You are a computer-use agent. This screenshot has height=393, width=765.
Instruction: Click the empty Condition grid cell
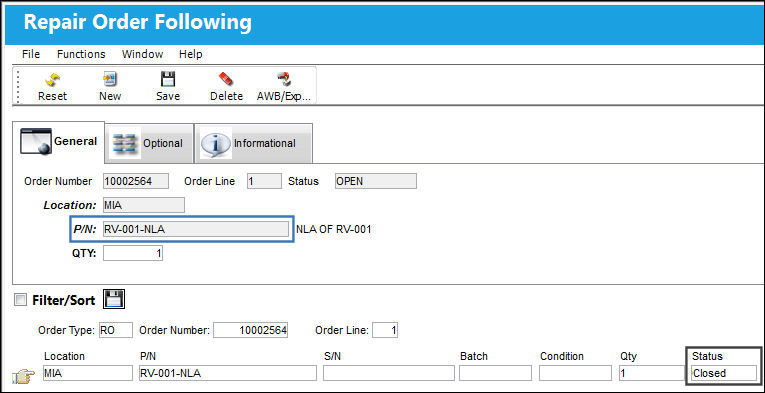click(x=575, y=373)
